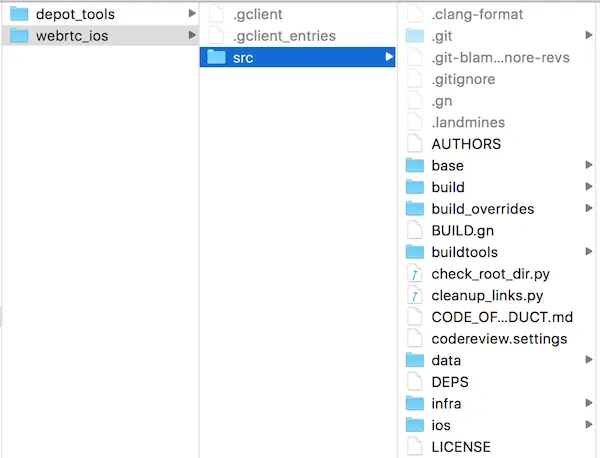Click the base folder icon

[415, 165]
